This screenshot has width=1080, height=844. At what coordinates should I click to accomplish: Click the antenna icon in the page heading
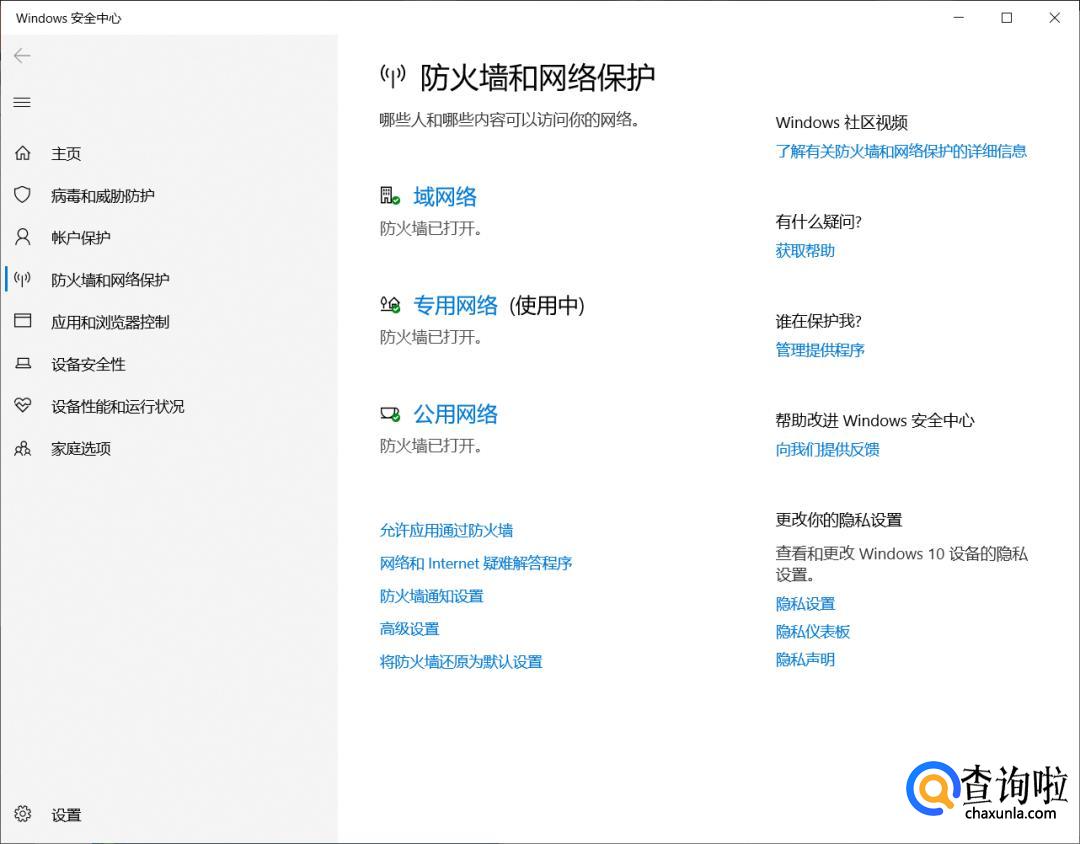pyautogui.click(x=393, y=76)
